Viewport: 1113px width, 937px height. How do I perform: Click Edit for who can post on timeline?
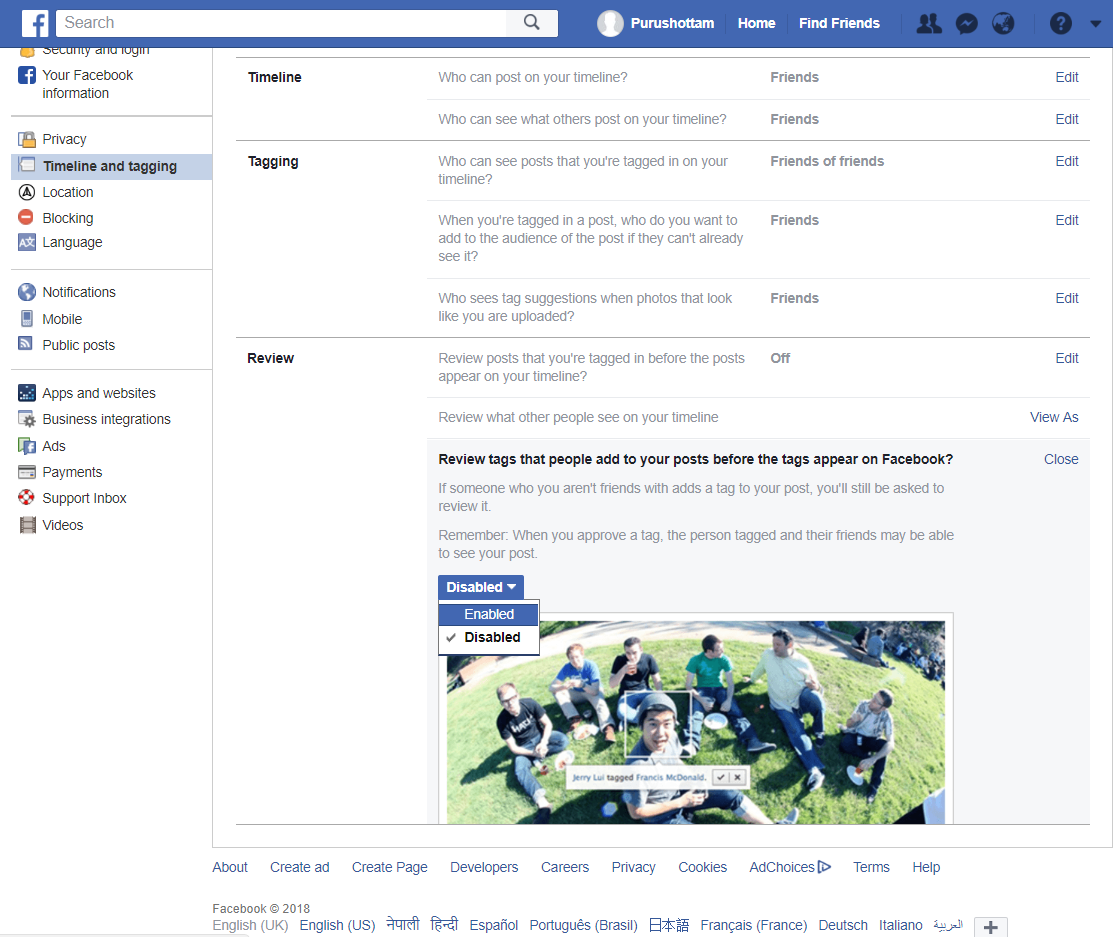1067,77
